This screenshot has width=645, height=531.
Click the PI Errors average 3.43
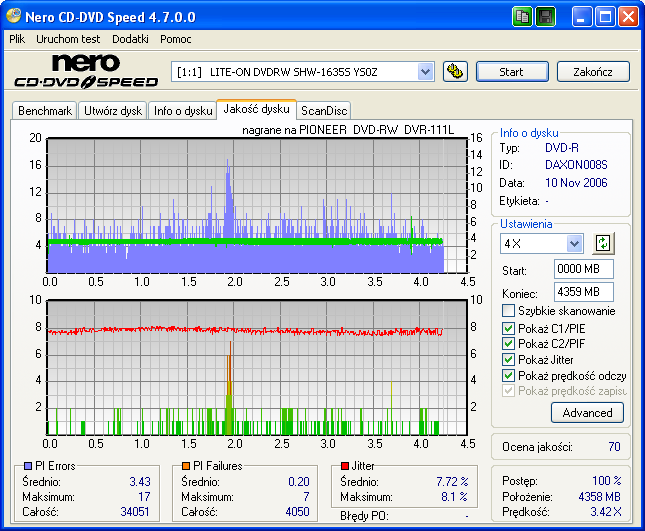tap(140, 481)
